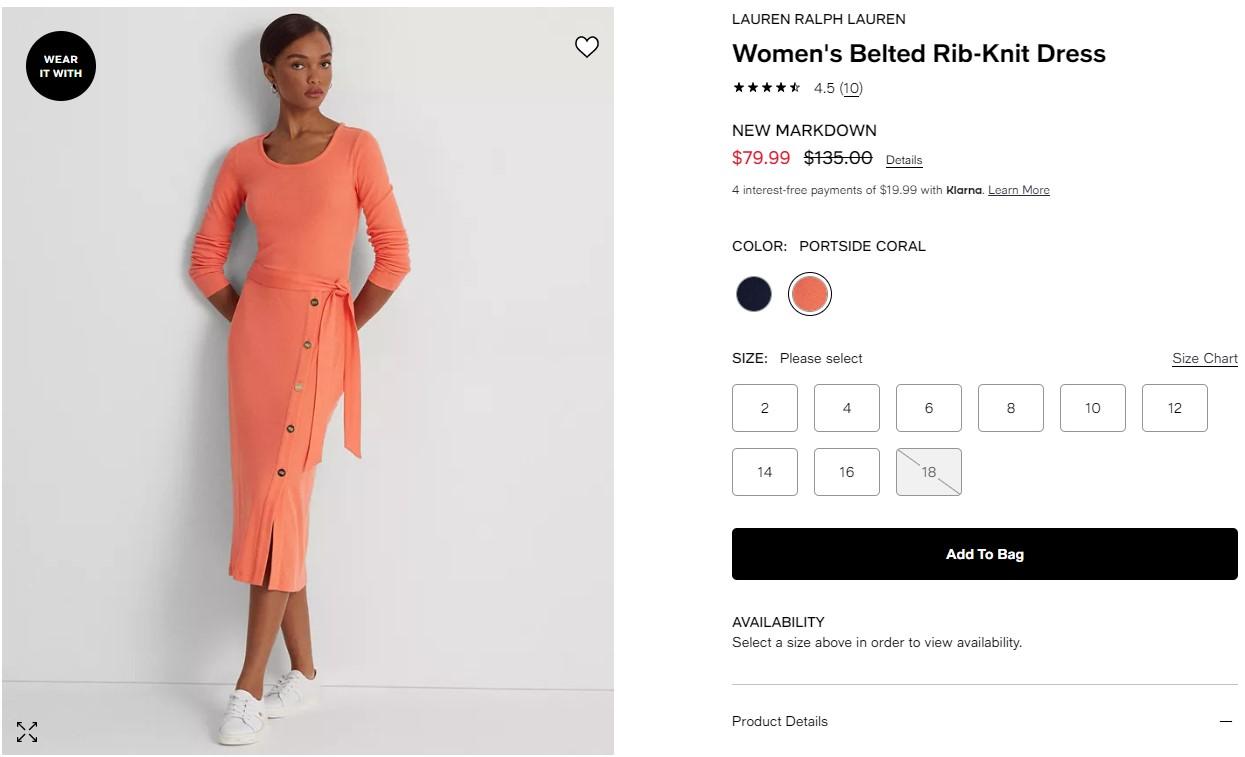Click the star rating icons
Image resolution: width=1245 pixels, height=757 pixels.
767,88
